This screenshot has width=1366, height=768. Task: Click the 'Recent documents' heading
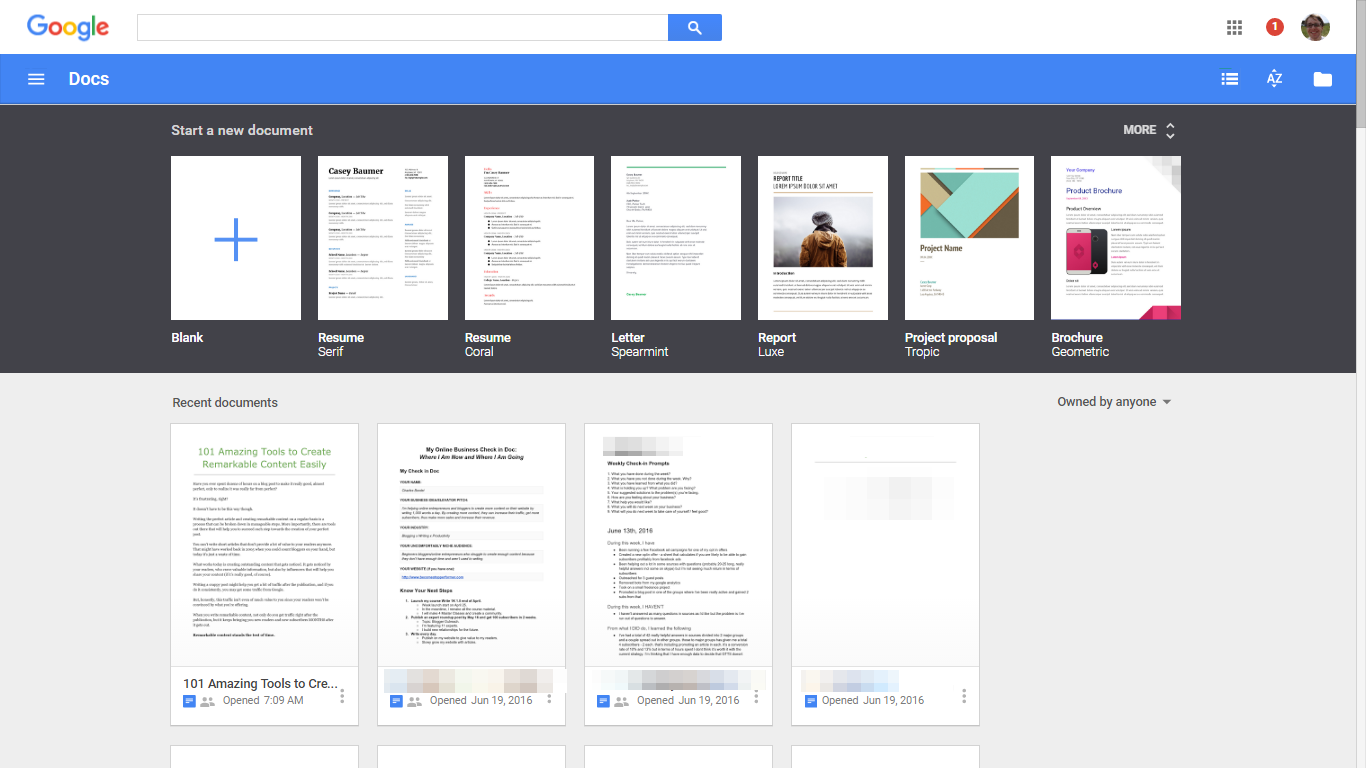(x=225, y=403)
